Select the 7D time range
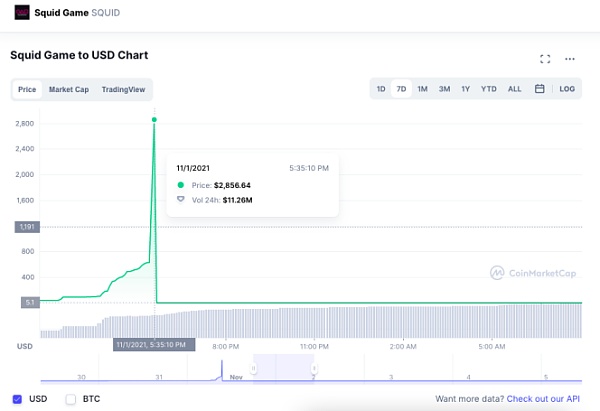Viewport: 600px width, 411px height. click(401, 89)
